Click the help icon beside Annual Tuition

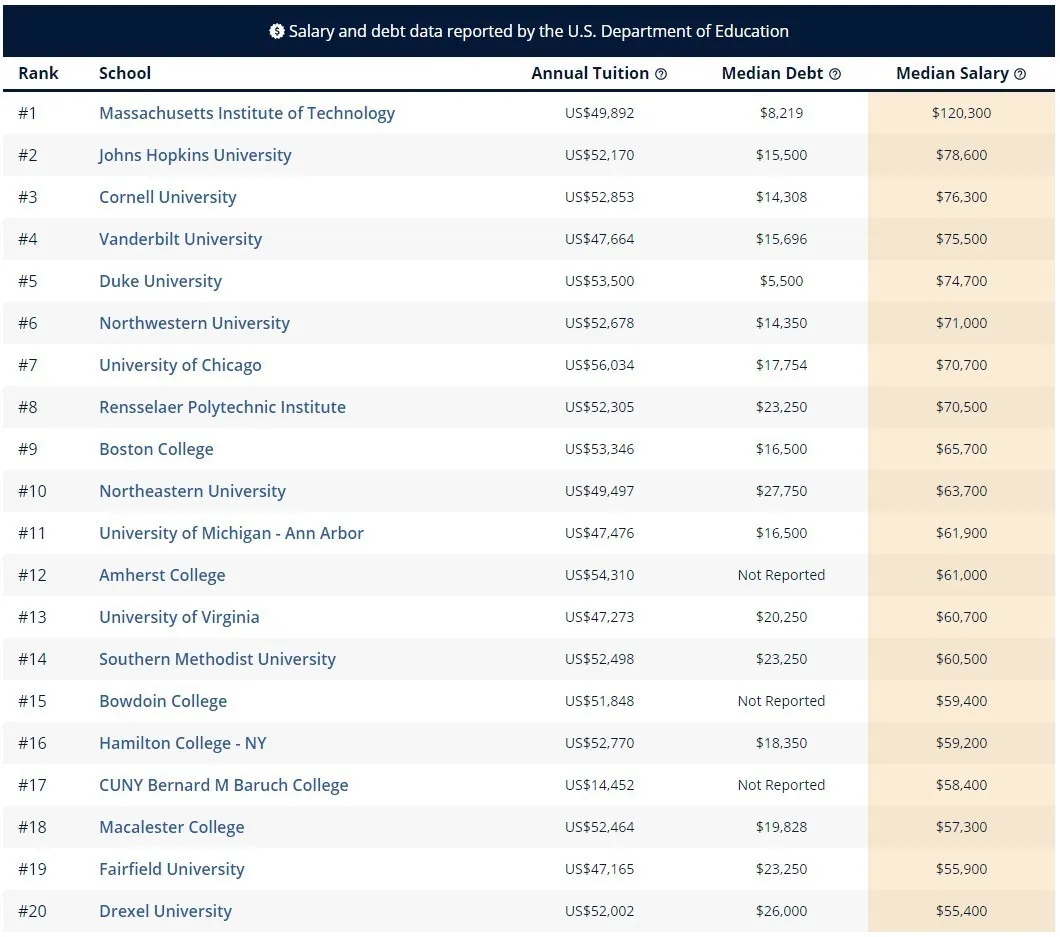pyautogui.click(x=661, y=74)
